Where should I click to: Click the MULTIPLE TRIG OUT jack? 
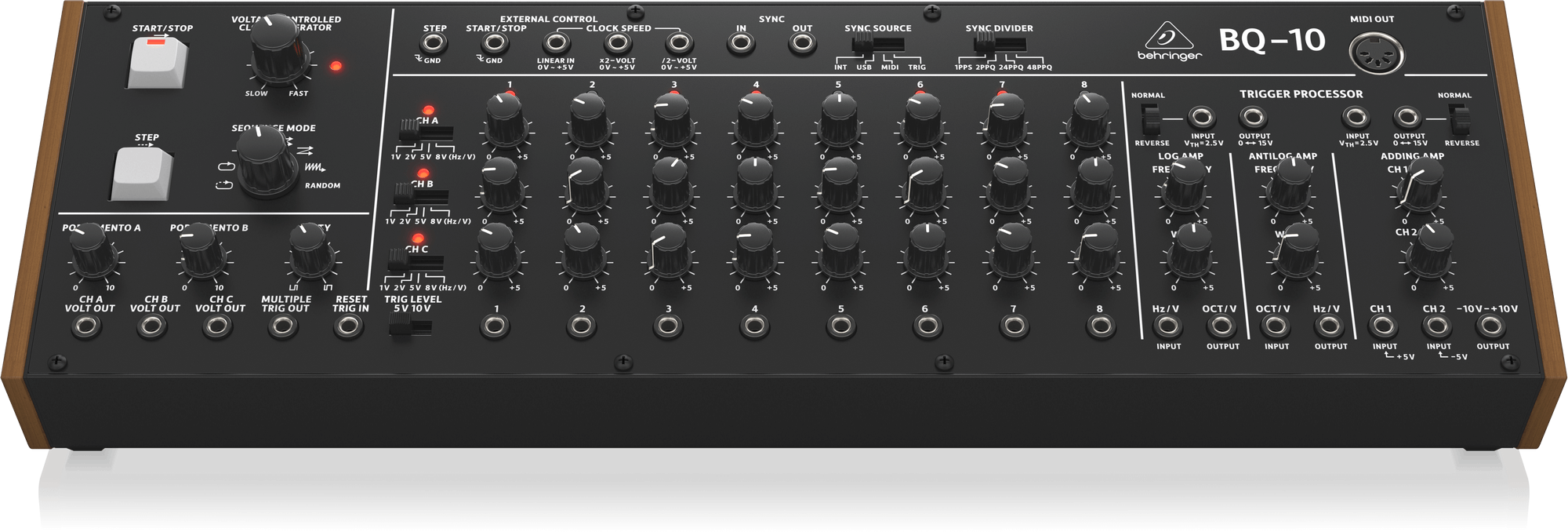[285, 327]
